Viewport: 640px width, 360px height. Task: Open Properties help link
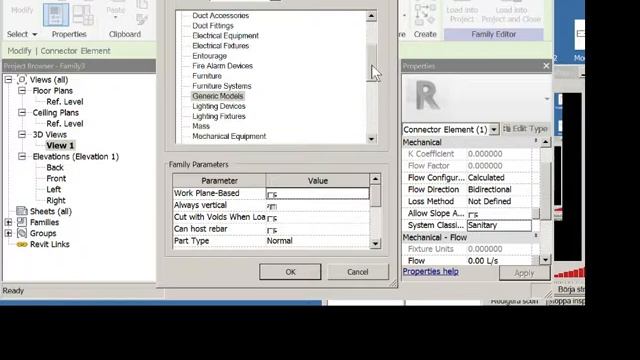430,271
